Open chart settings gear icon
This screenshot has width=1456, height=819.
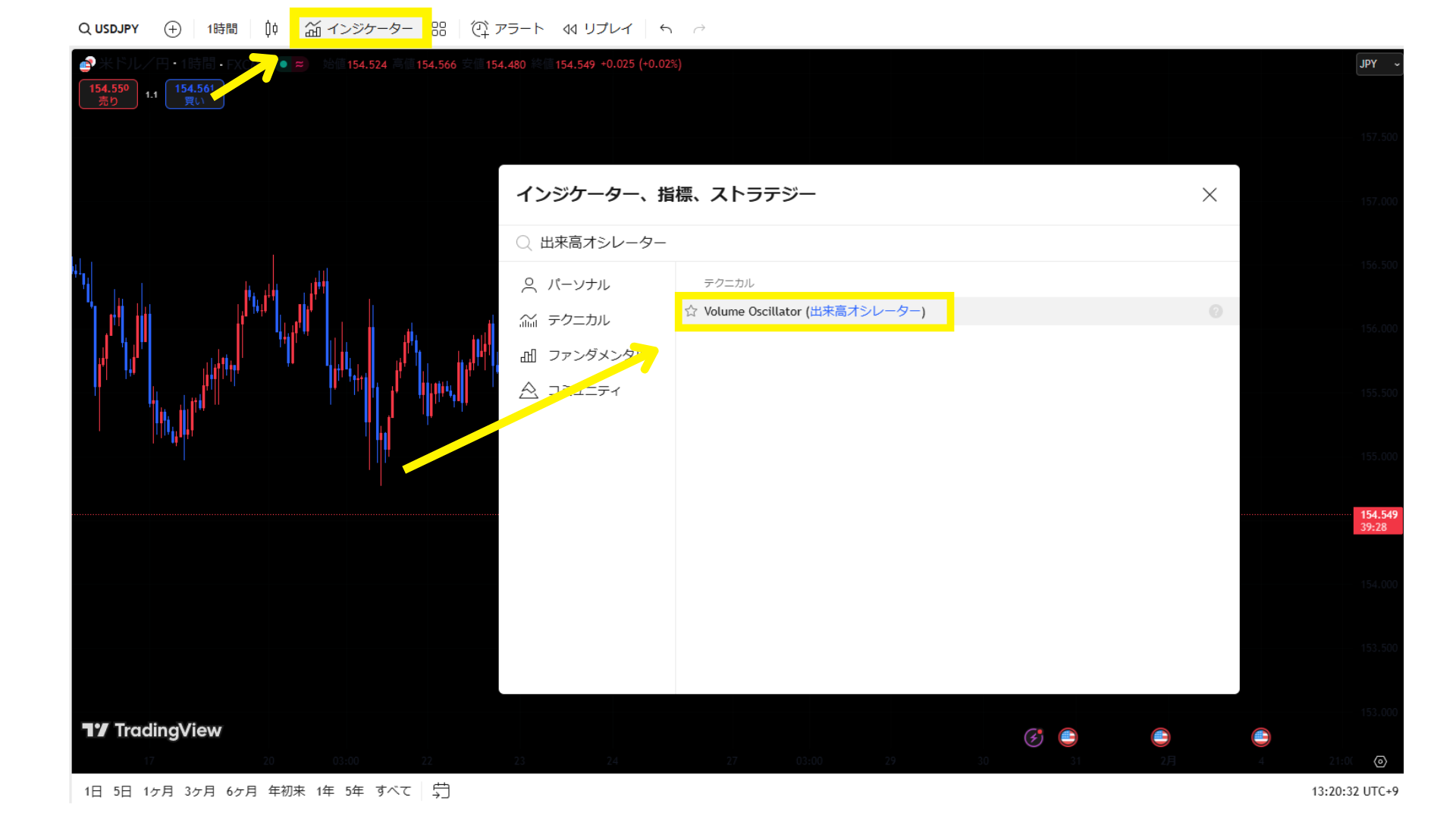tap(1380, 761)
